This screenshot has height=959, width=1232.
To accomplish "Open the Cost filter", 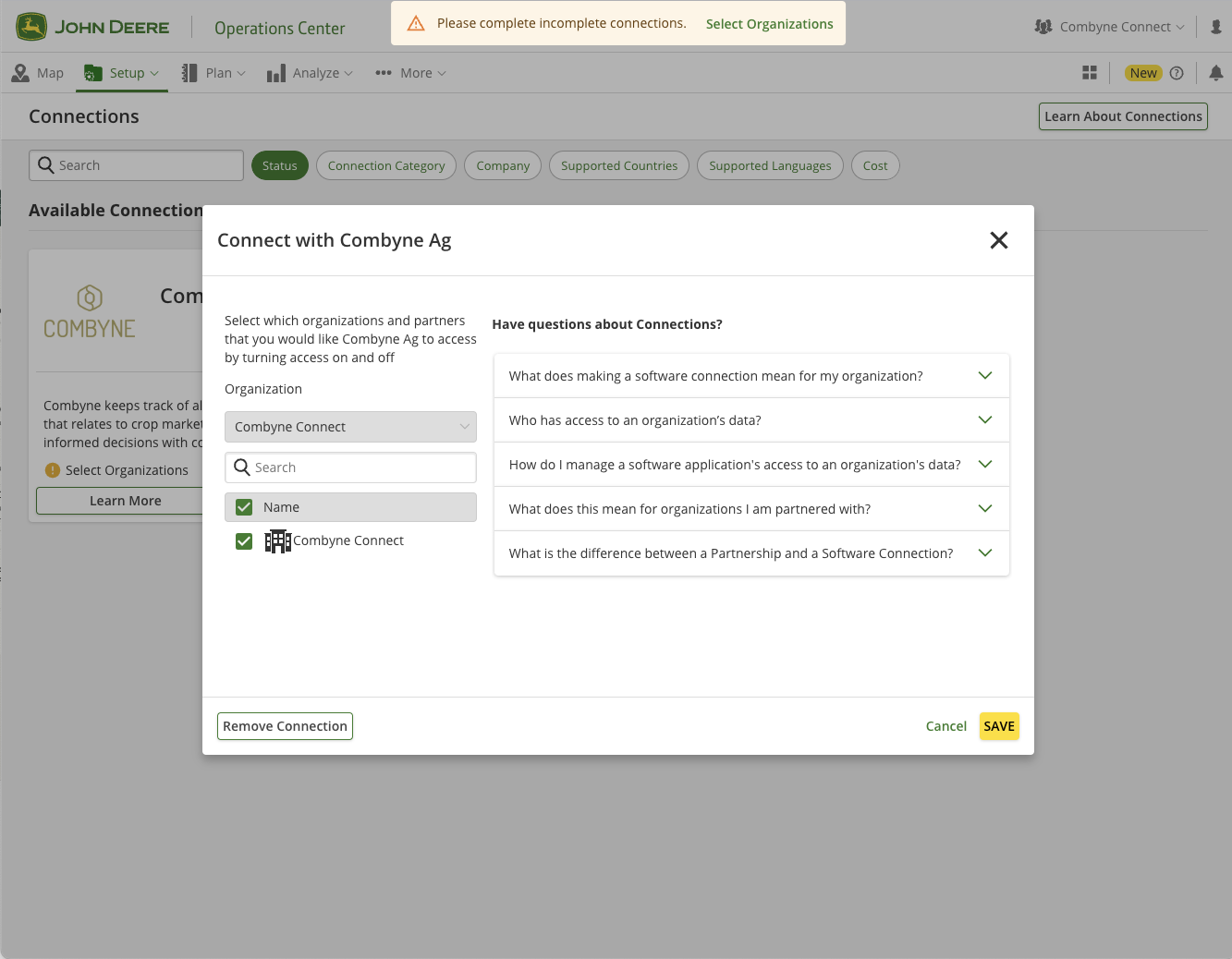I will [875, 165].
